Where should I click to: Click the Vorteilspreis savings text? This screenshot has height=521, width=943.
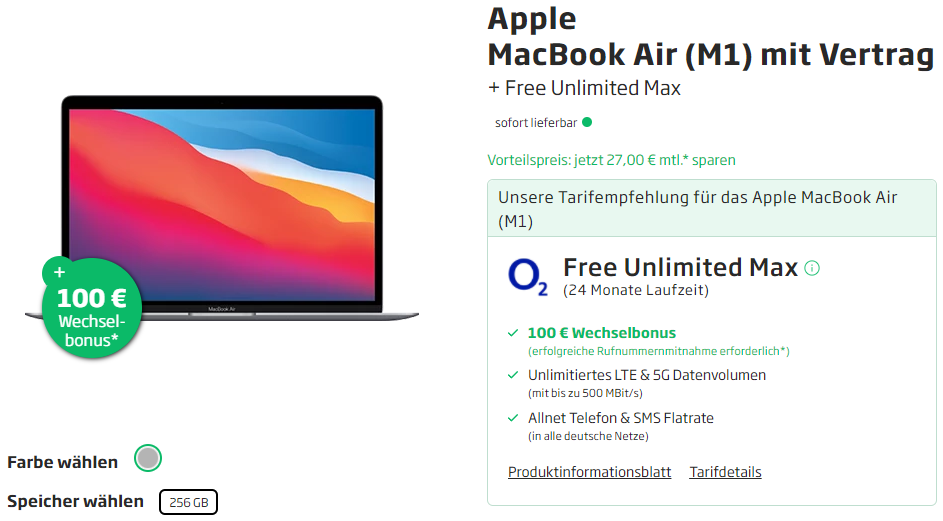pyautogui.click(x=612, y=160)
